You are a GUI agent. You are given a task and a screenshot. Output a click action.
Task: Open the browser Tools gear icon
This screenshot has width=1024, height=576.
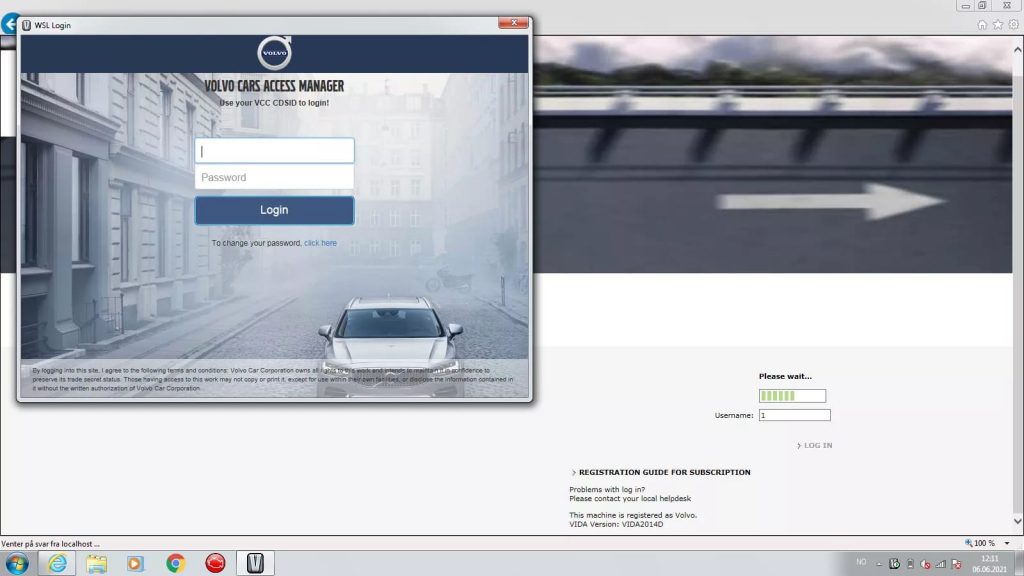[x=1013, y=24]
